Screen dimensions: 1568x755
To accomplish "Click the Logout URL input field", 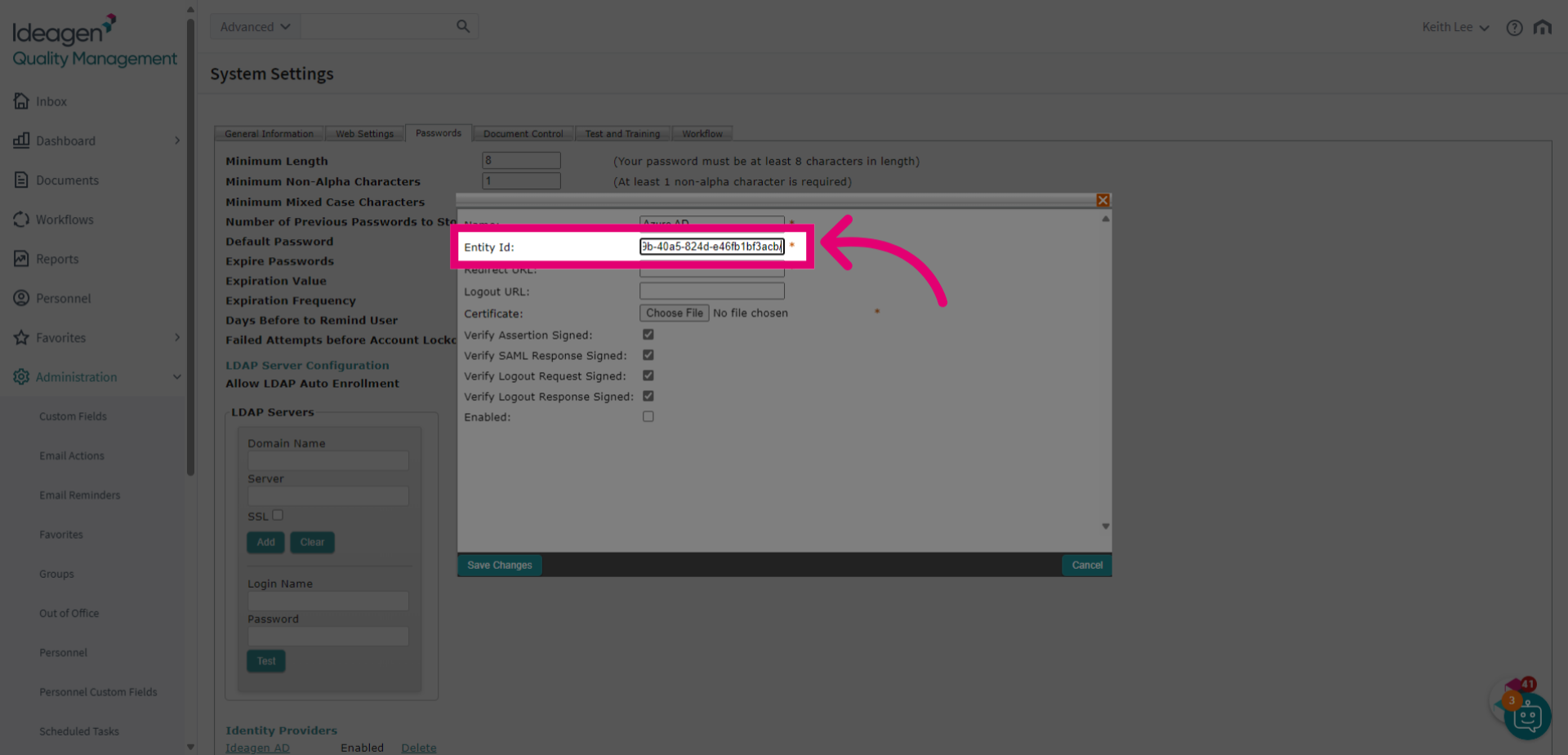I will coord(711,291).
